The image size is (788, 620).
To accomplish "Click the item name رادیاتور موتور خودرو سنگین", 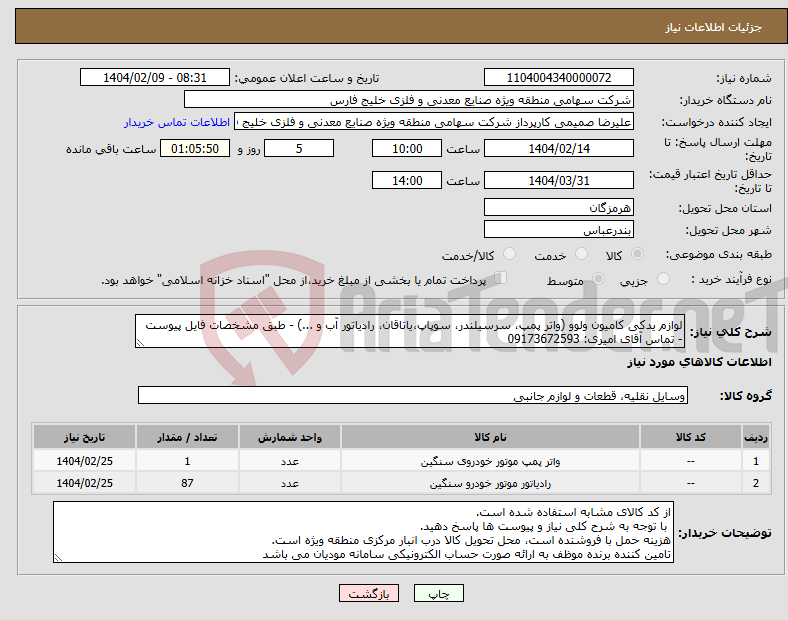I will (490, 483).
